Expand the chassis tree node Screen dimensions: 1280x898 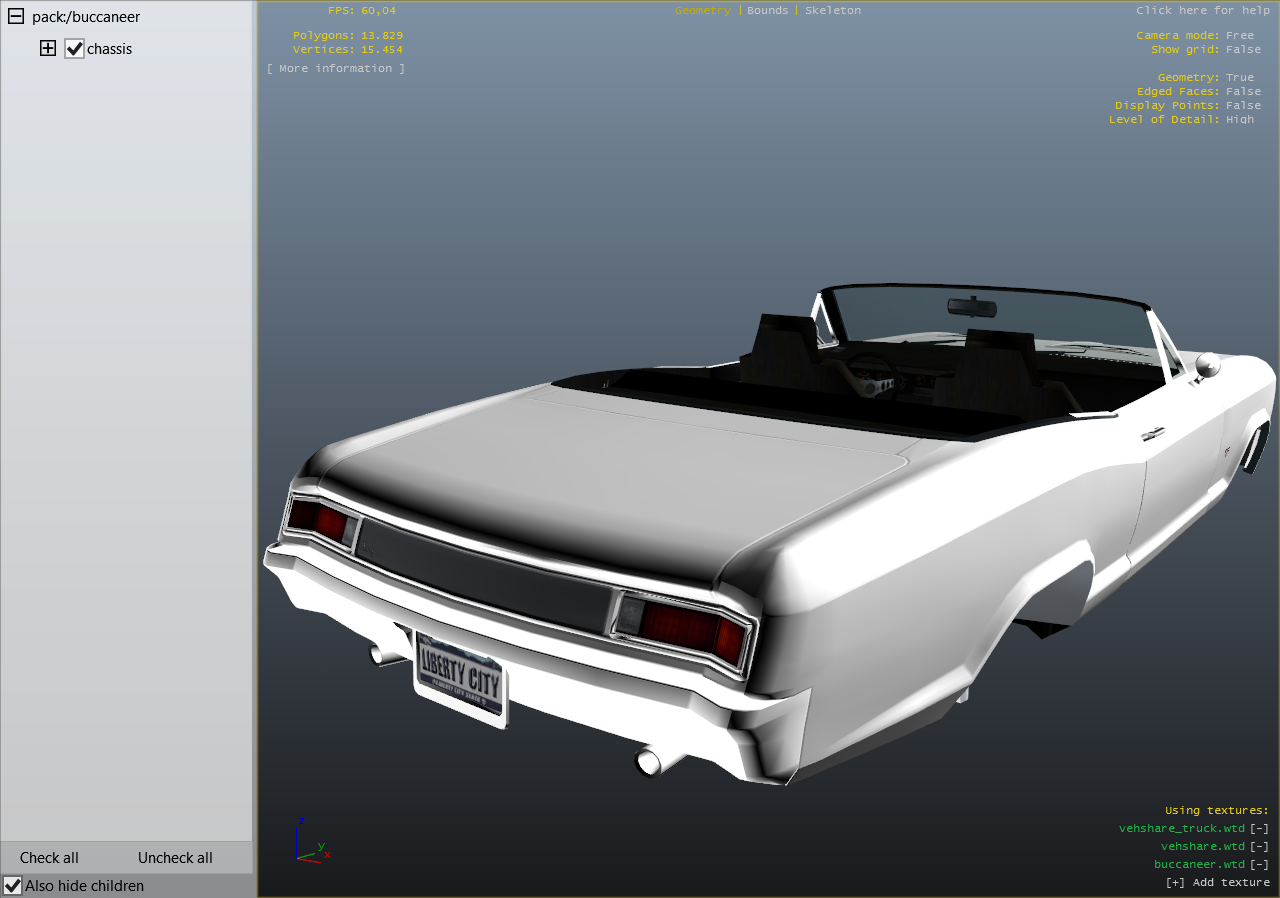(48, 48)
